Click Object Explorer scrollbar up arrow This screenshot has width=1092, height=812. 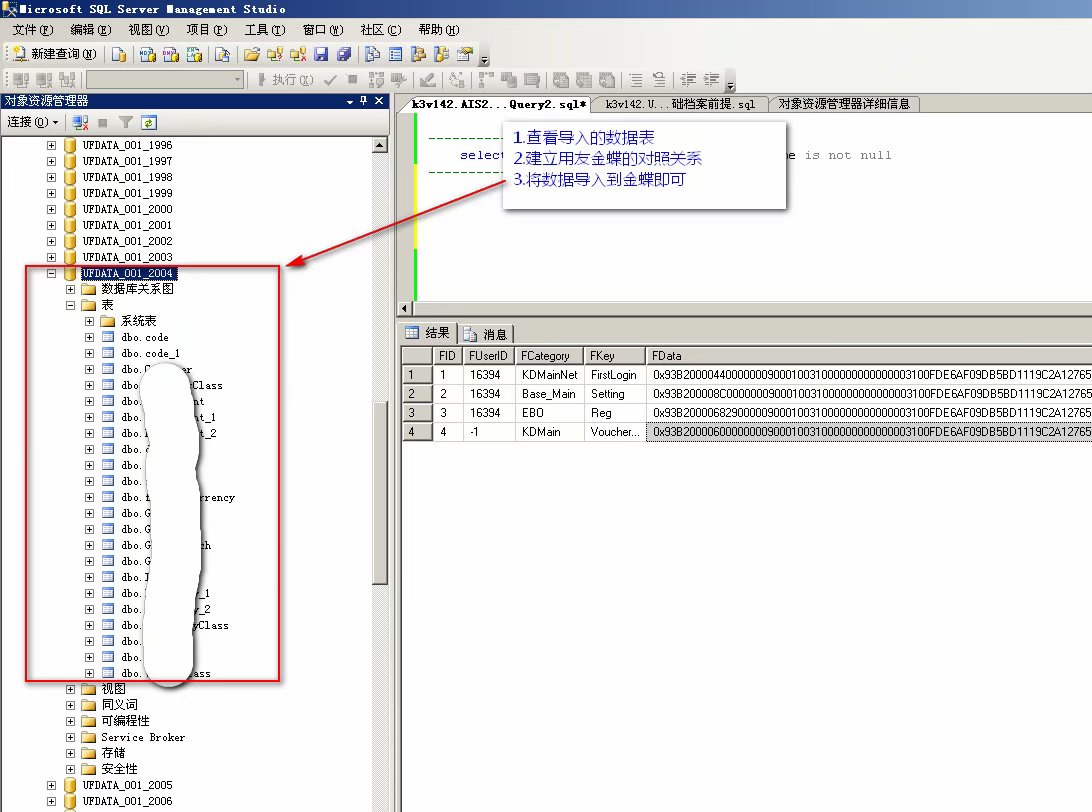pos(379,145)
